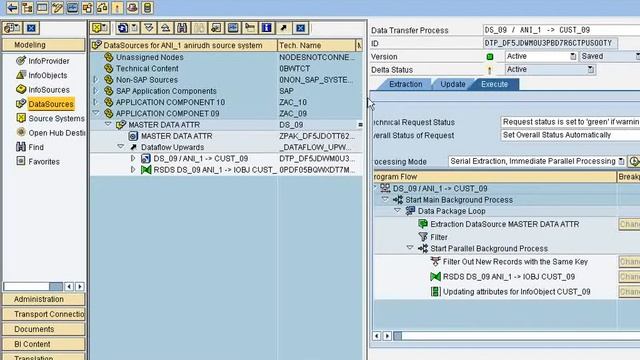Click the upward arrow activate icon in top toolbar

coord(117,7)
